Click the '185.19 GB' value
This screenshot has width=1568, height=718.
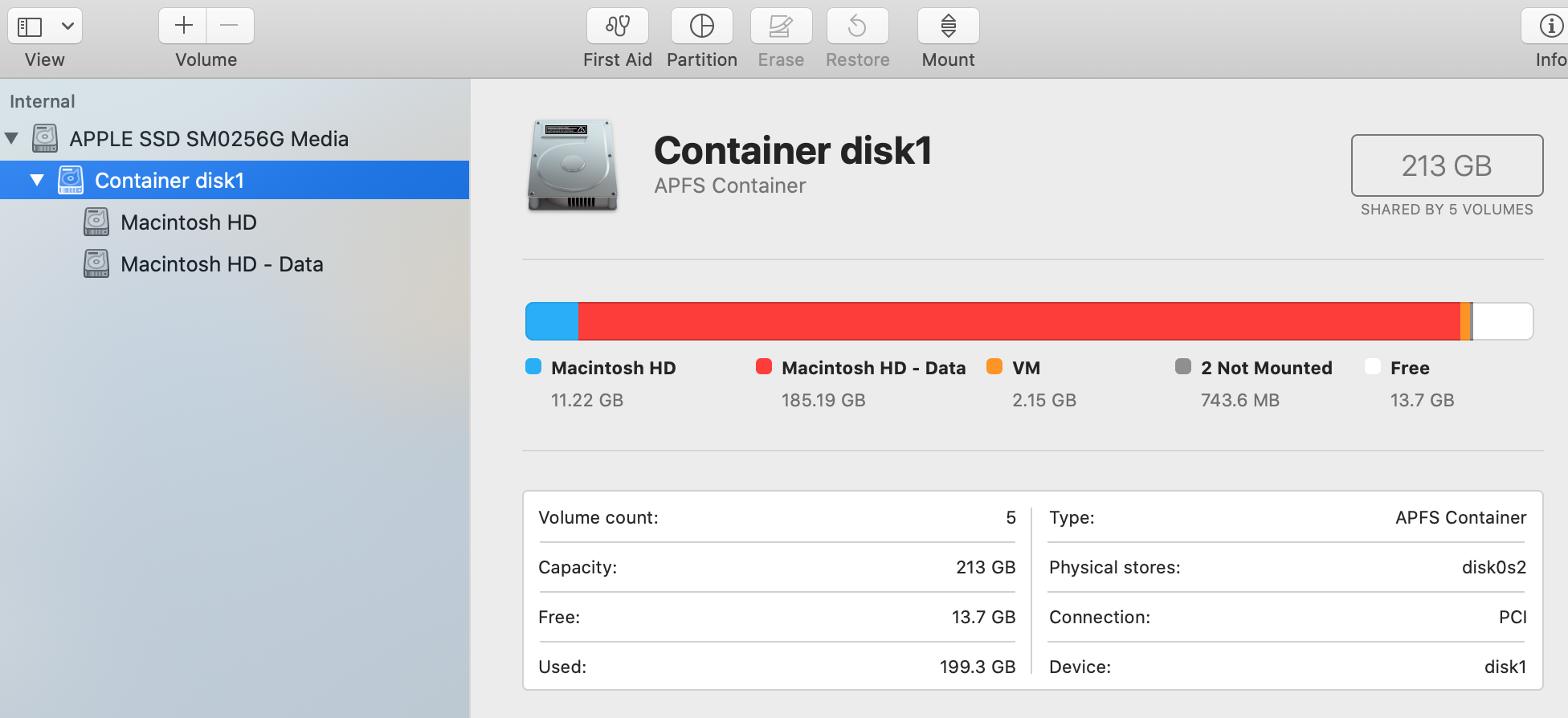pos(823,400)
